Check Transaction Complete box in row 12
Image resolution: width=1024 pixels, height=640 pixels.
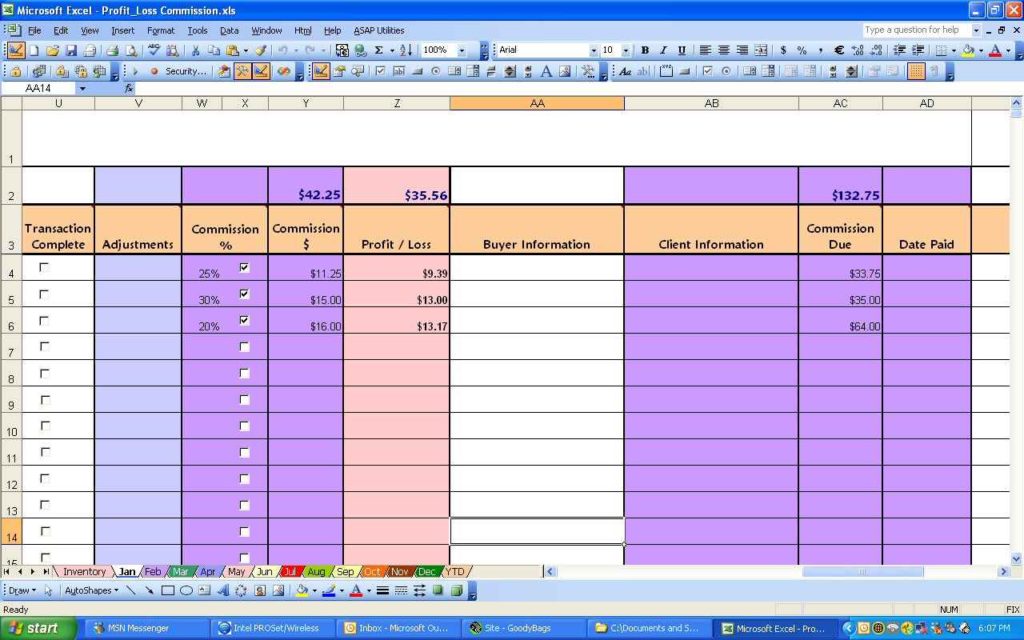click(x=44, y=478)
